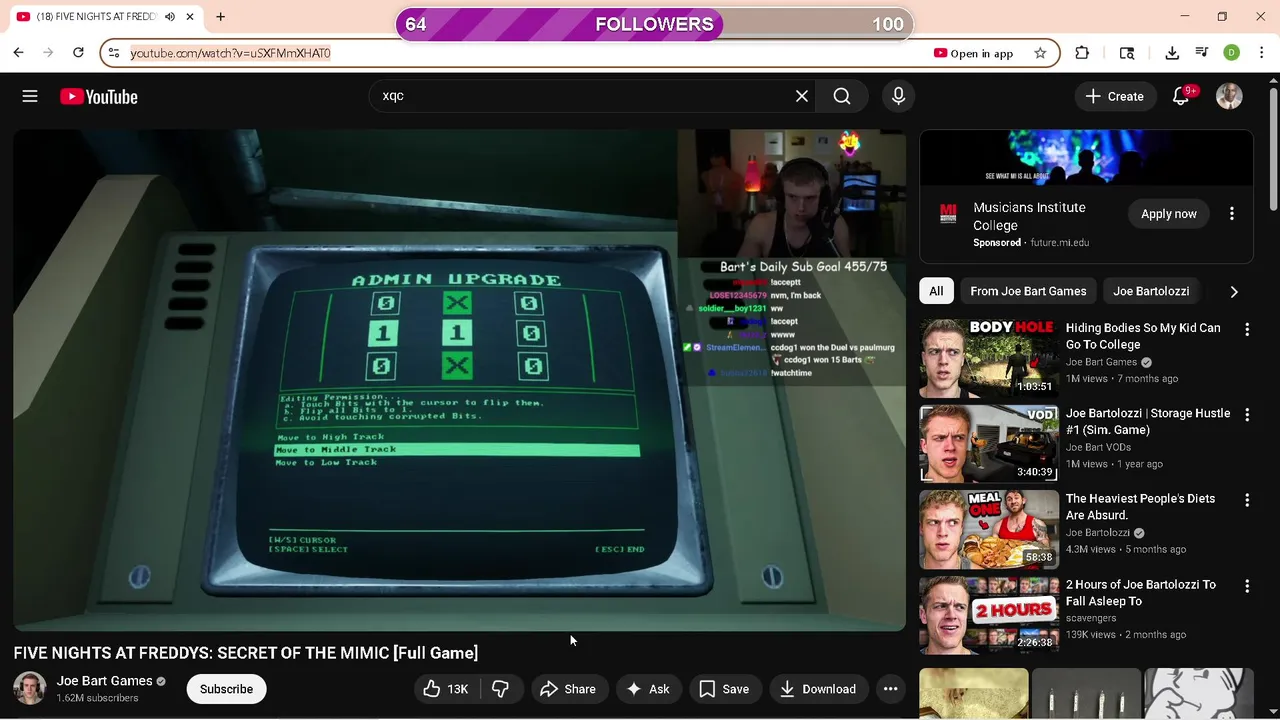
Task: Open browser three-dot menu
Action: [1261, 53]
